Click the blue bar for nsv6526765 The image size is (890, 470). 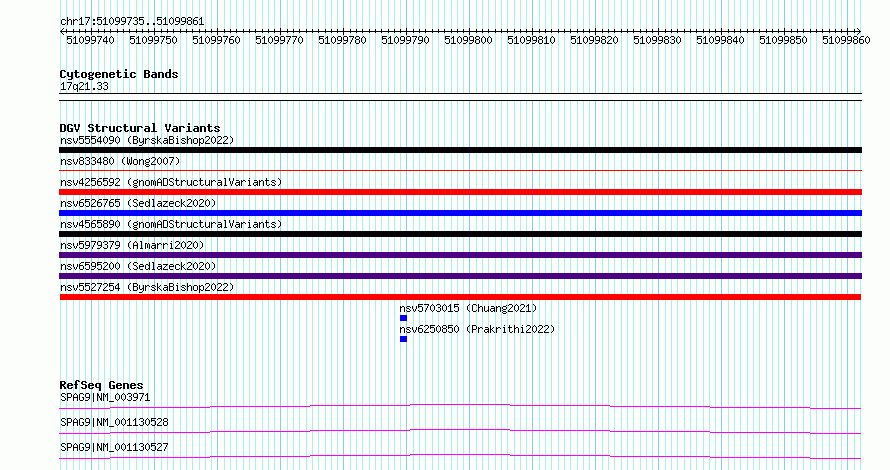point(460,213)
